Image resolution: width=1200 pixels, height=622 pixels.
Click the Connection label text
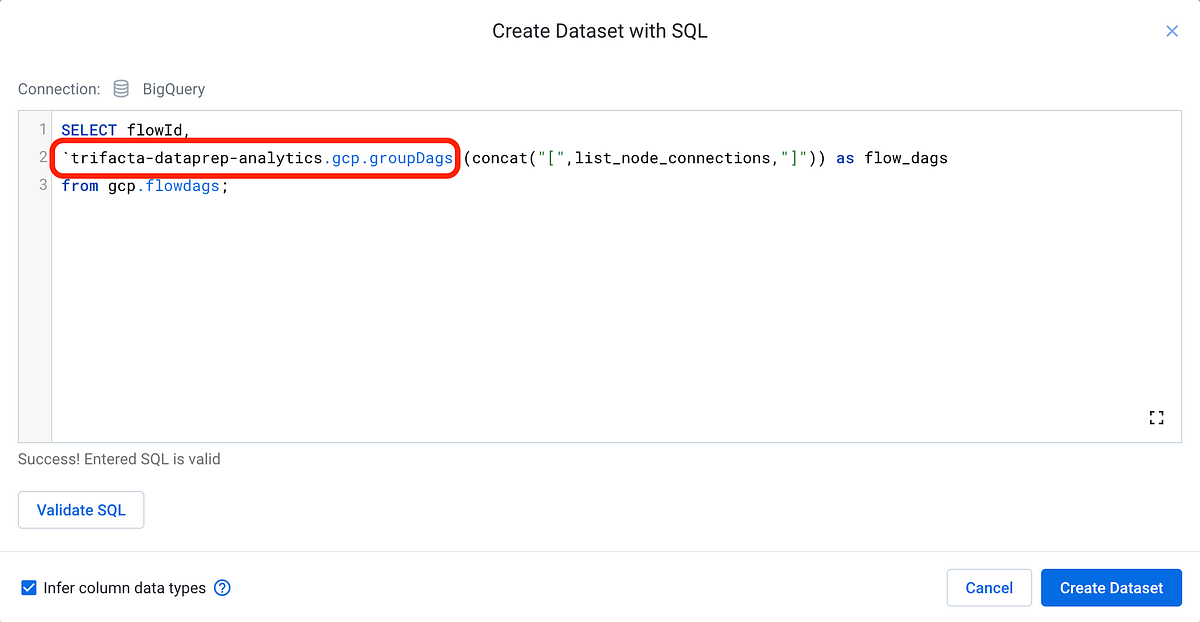58,88
